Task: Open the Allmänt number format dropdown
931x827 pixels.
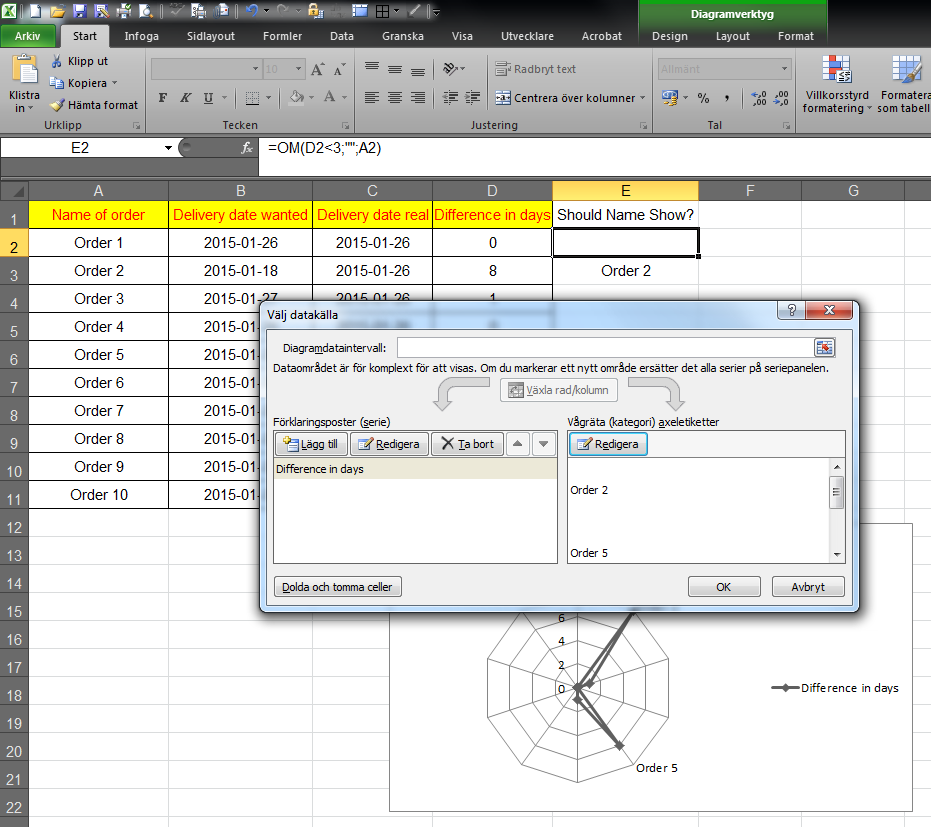Action: click(x=784, y=69)
